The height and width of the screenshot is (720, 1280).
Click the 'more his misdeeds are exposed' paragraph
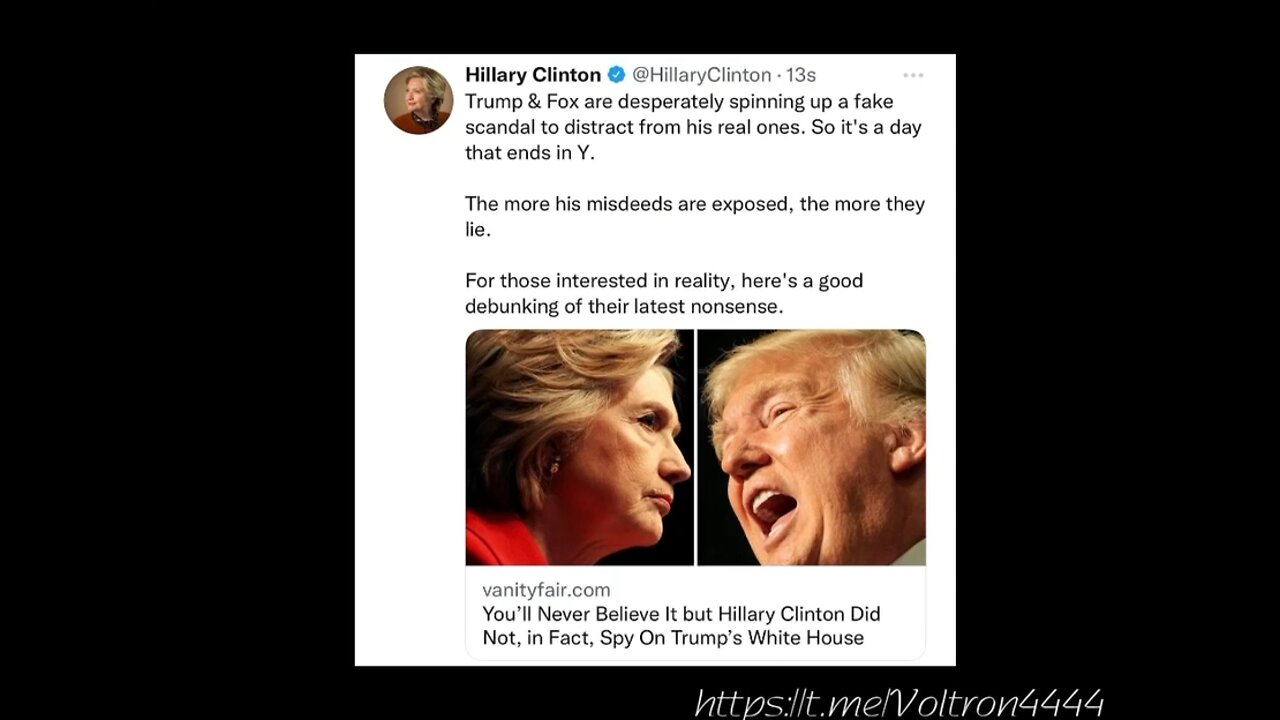(x=695, y=216)
